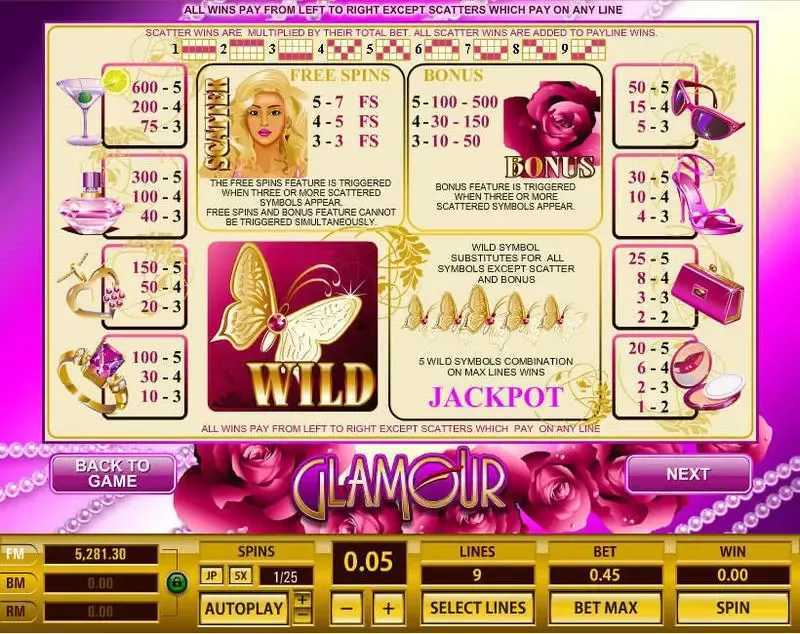Viewport: 800px width, 634px height.
Task: Increase autoplay spins with small plus
Action: pyautogui.click(x=303, y=599)
